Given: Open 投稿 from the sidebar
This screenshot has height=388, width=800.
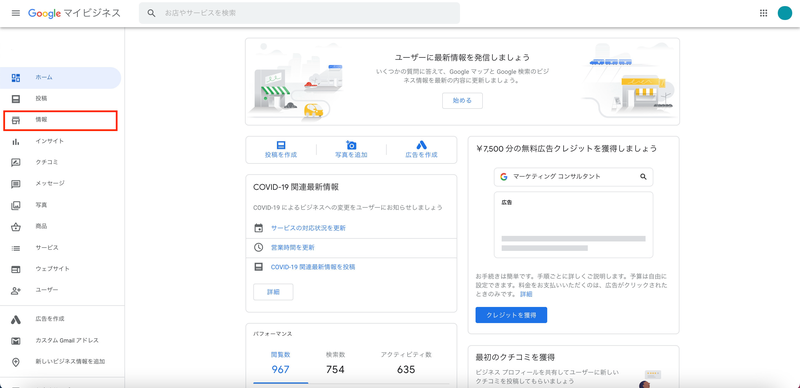Looking at the screenshot, I should tap(60, 99).
